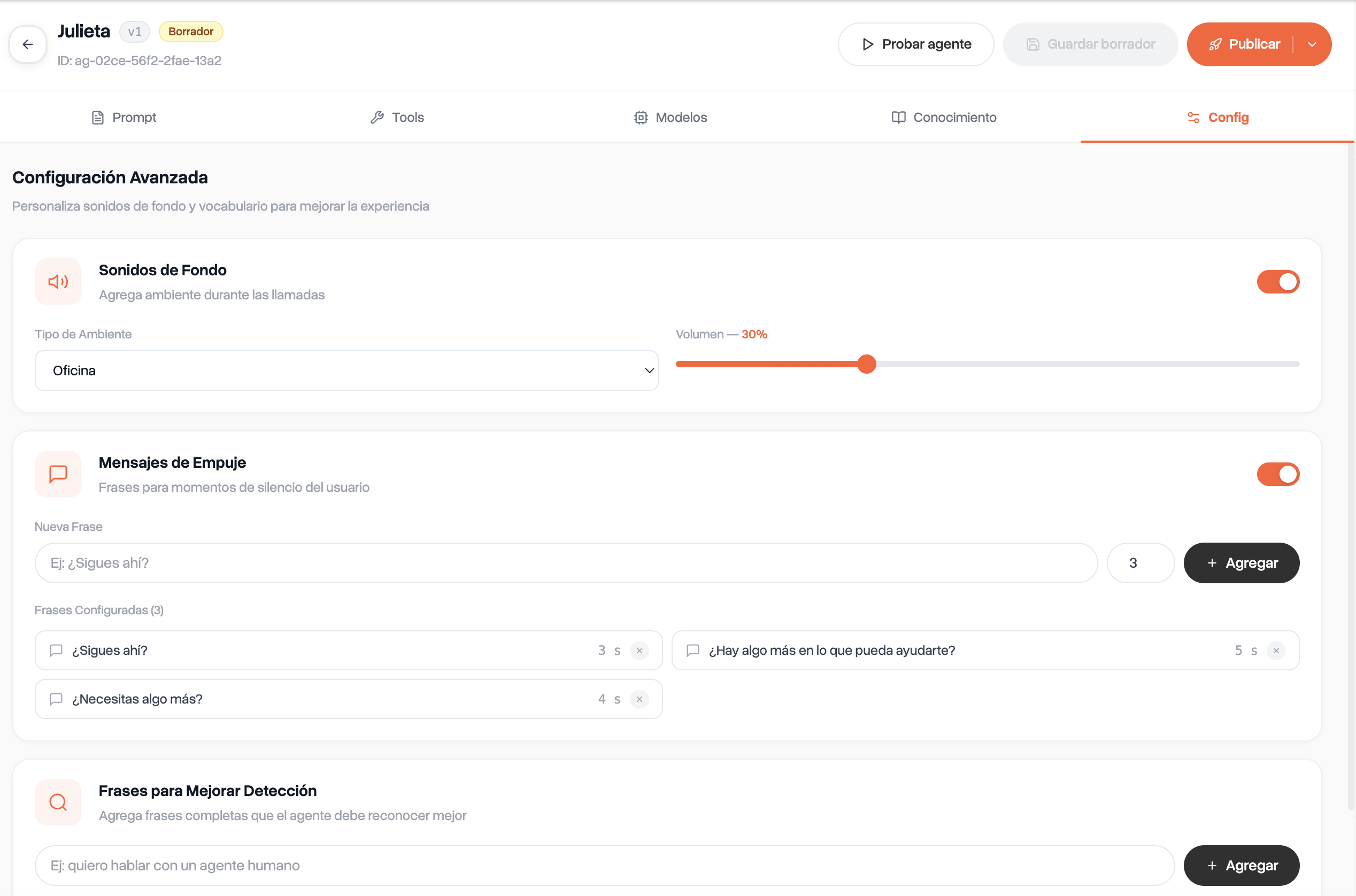Go to the Modelos tab
Image resolution: width=1356 pixels, height=896 pixels.
tap(671, 117)
